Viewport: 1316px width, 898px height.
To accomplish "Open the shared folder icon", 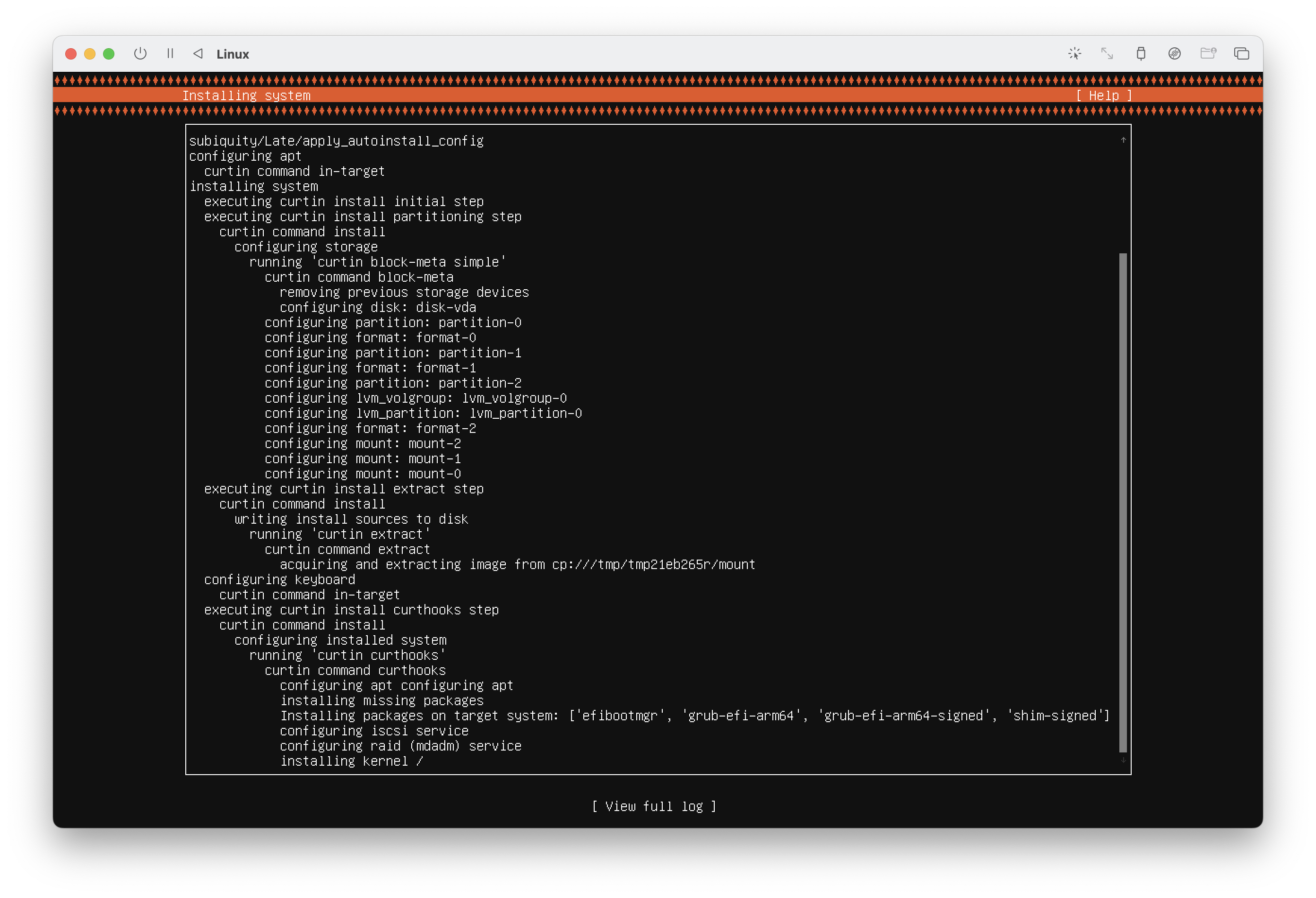I will click(1208, 54).
